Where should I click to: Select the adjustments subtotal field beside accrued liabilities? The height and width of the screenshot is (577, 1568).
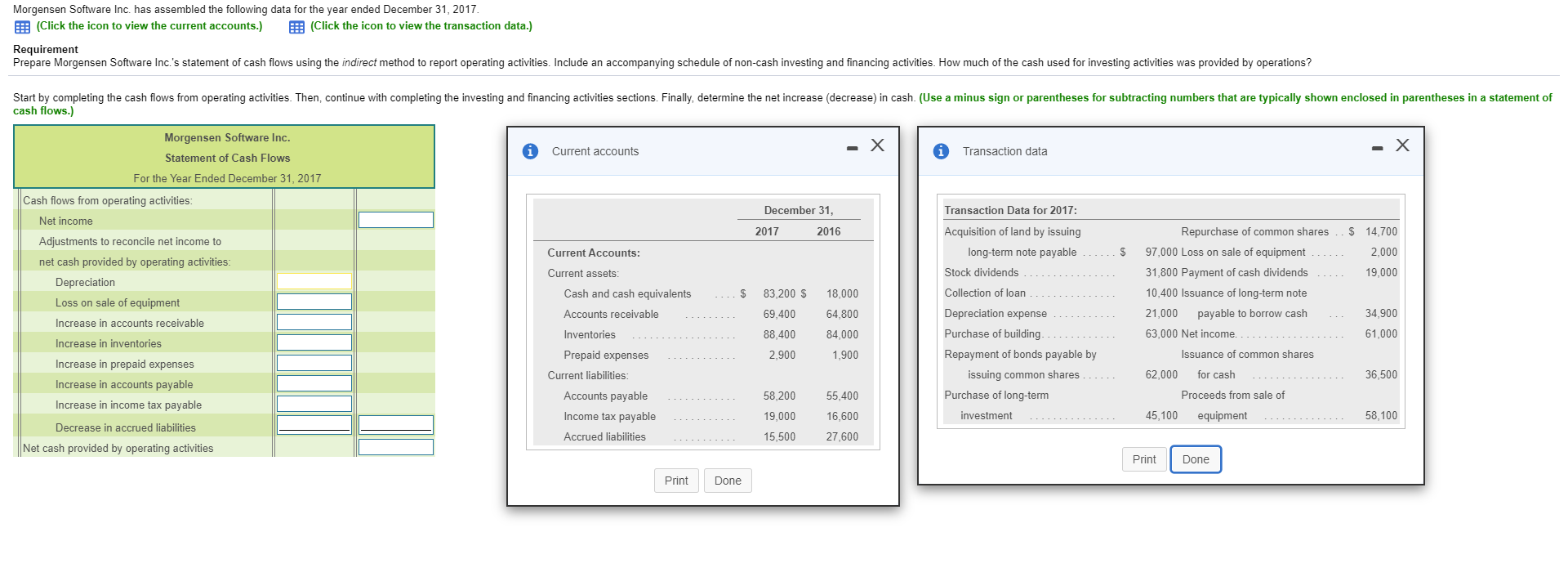pyautogui.click(x=396, y=425)
